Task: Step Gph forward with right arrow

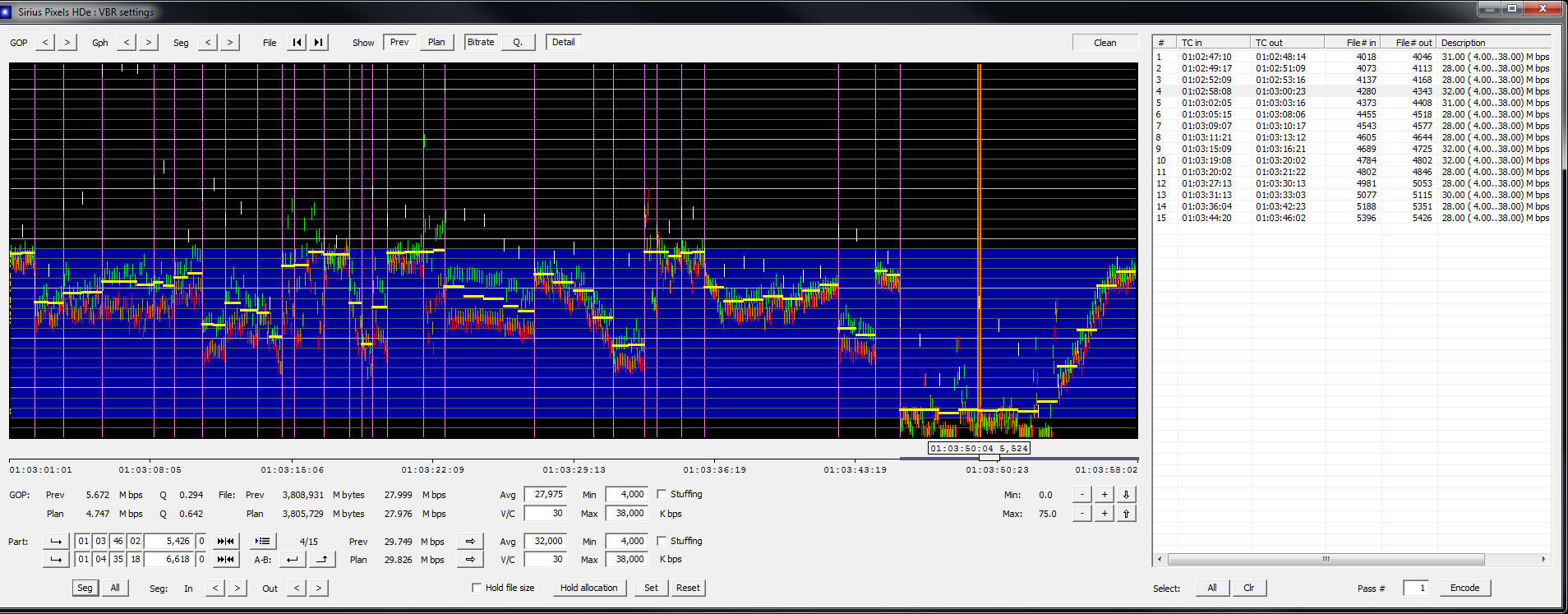Action: click(148, 42)
